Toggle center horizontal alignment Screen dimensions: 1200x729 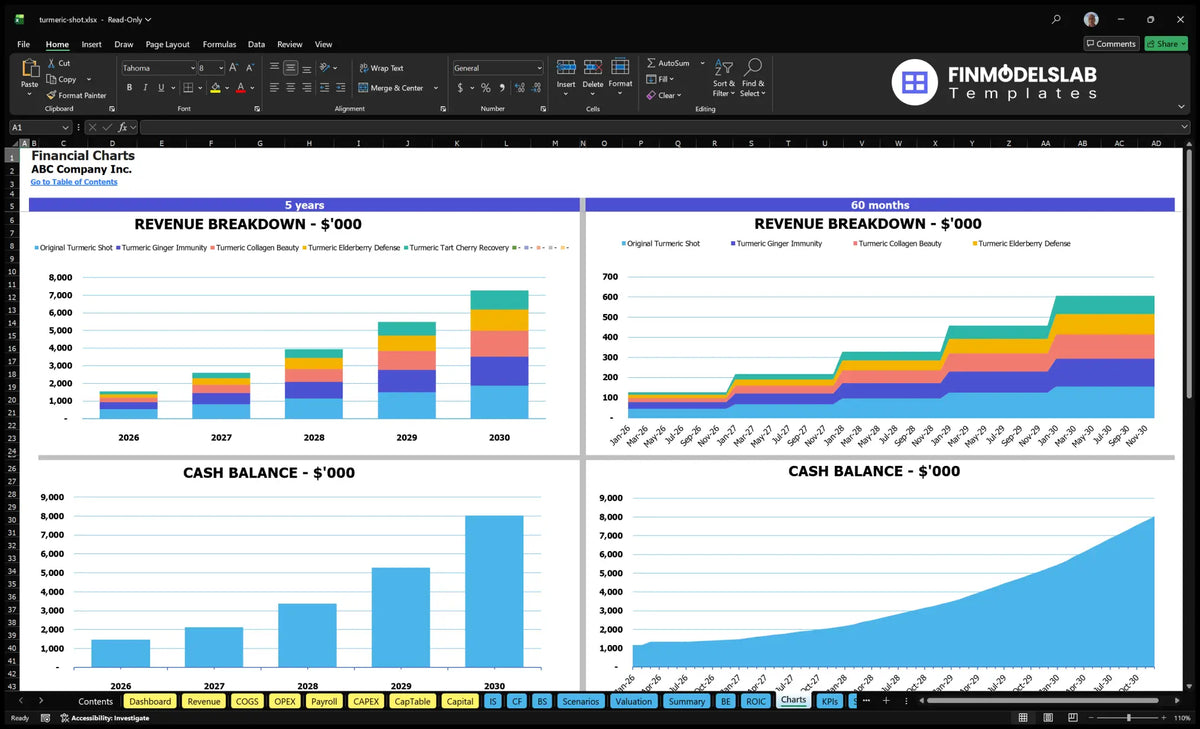(290, 88)
